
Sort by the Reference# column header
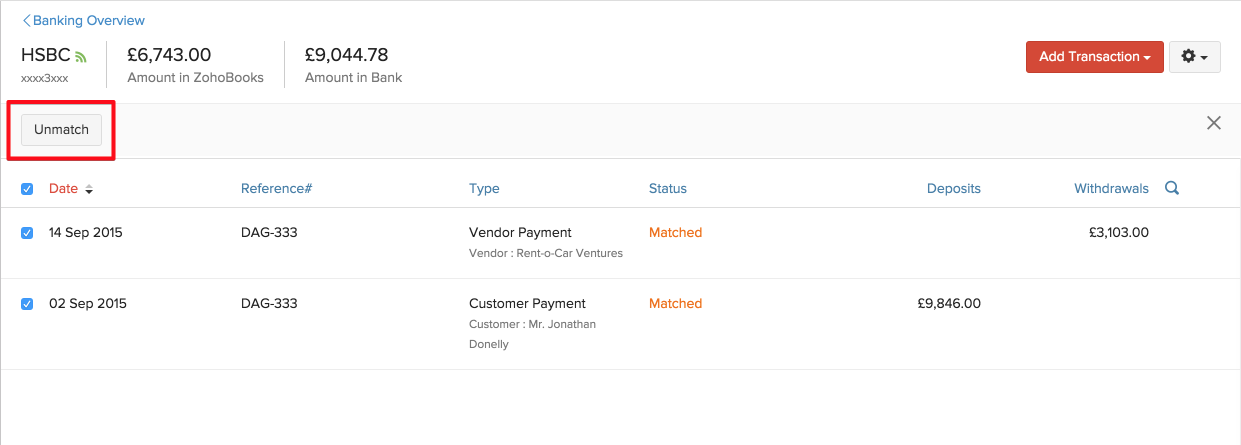click(x=276, y=188)
